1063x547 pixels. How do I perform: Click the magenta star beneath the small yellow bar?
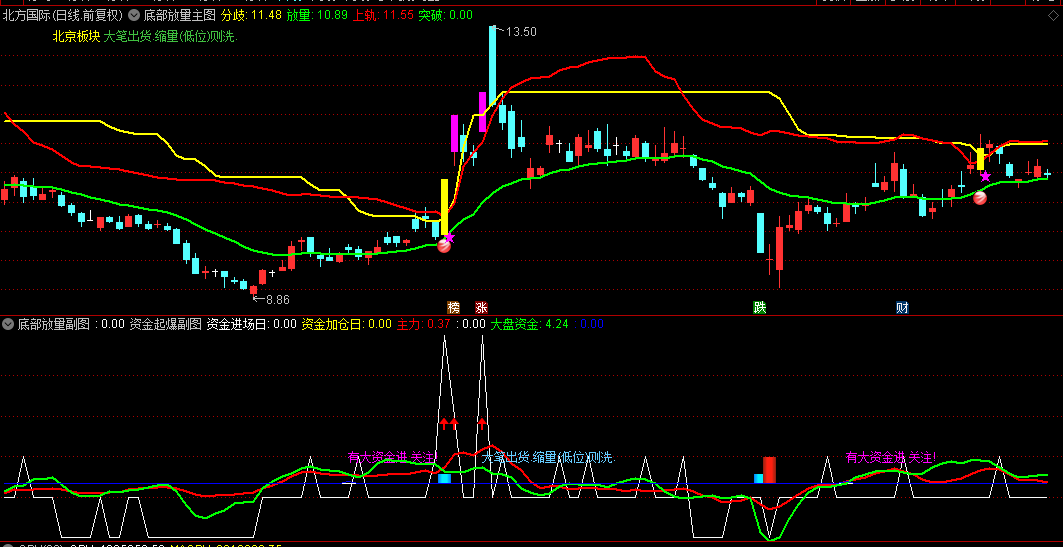[x=985, y=177]
